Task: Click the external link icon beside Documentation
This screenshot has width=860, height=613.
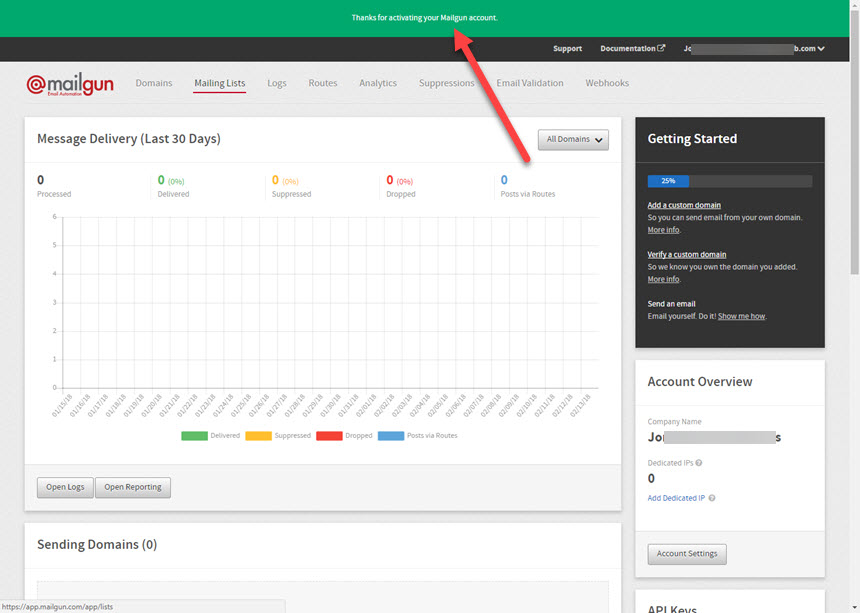Action: 661,48
